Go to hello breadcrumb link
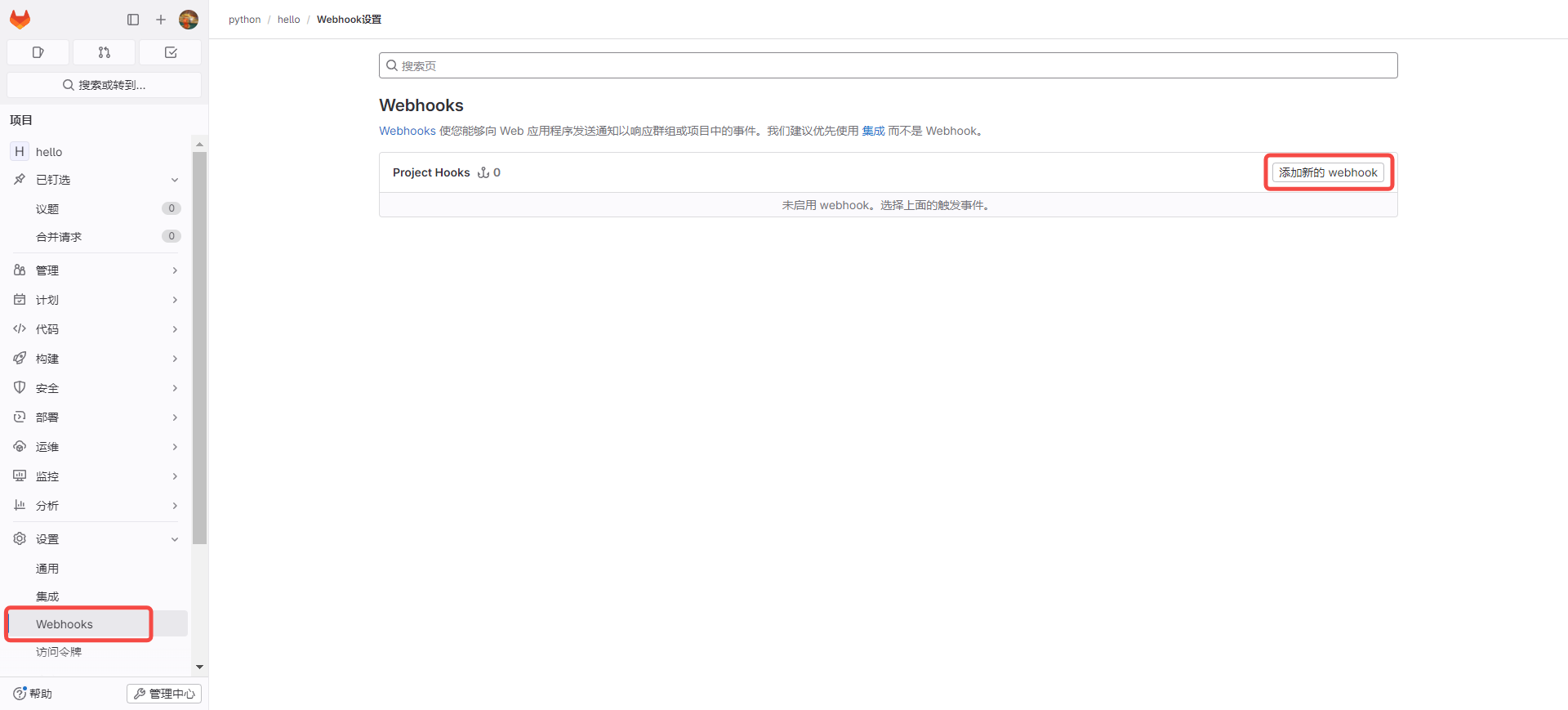1568x710 pixels. tap(289, 20)
